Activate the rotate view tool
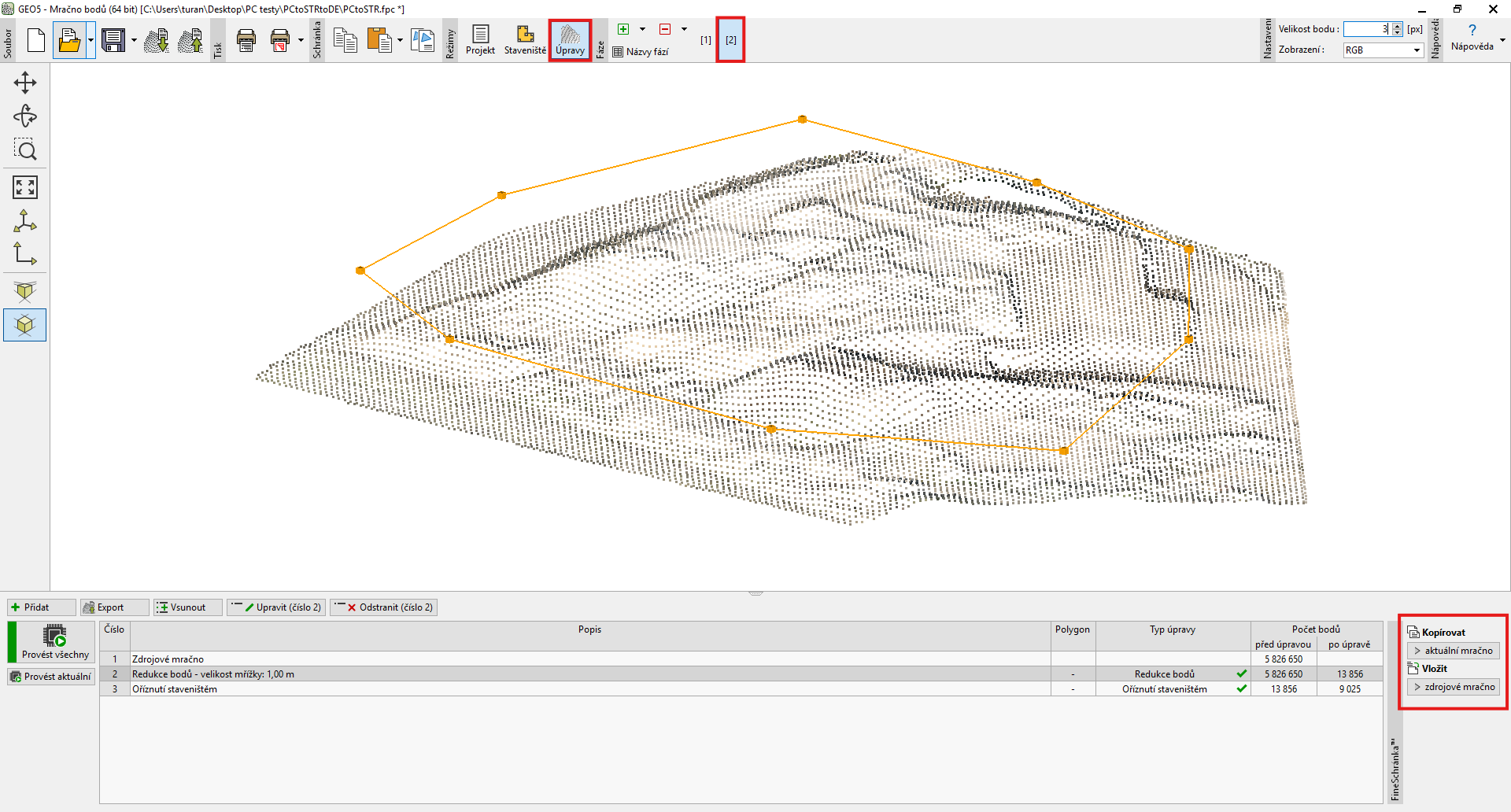This screenshot has width=1511, height=812. 25,116
